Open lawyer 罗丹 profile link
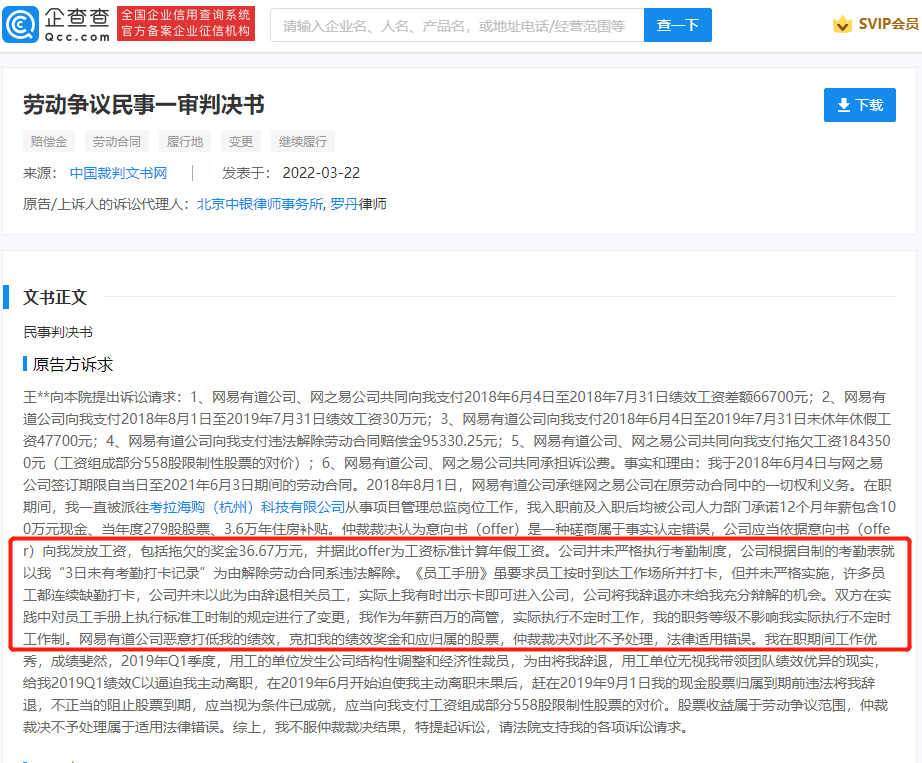This screenshot has height=763, width=922. [x=344, y=204]
